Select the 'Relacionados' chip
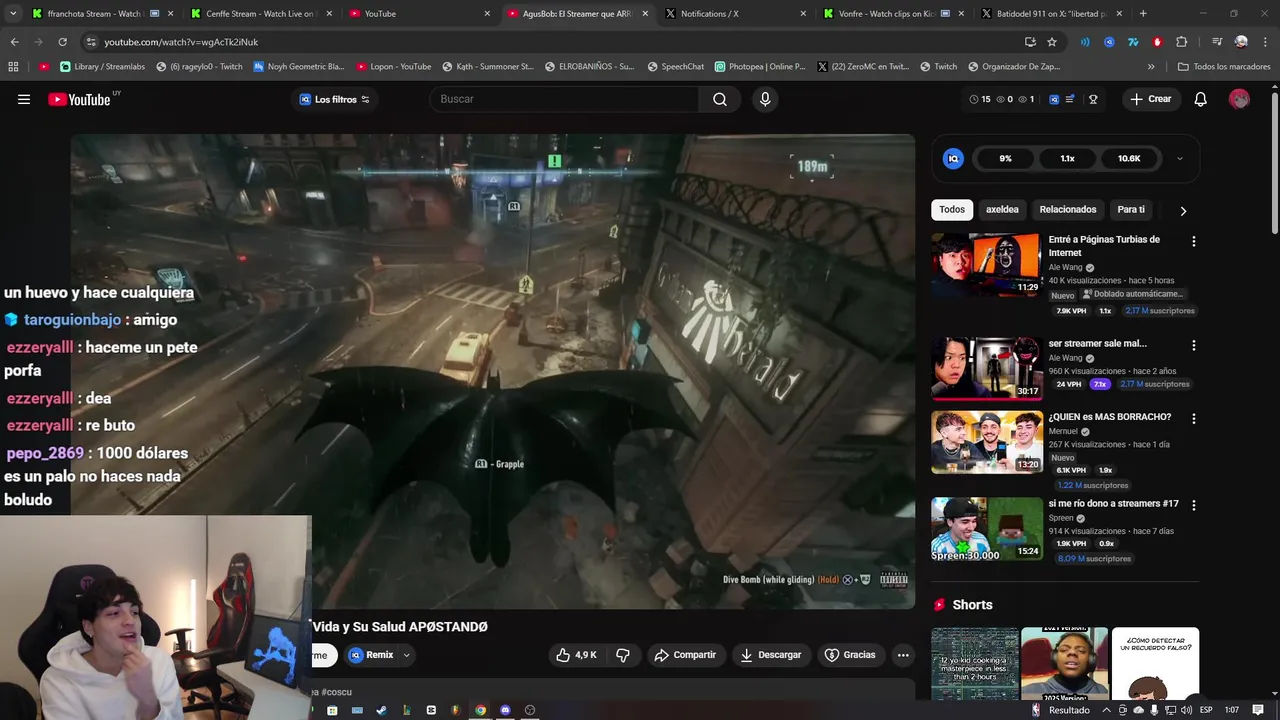 [1068, 209]
